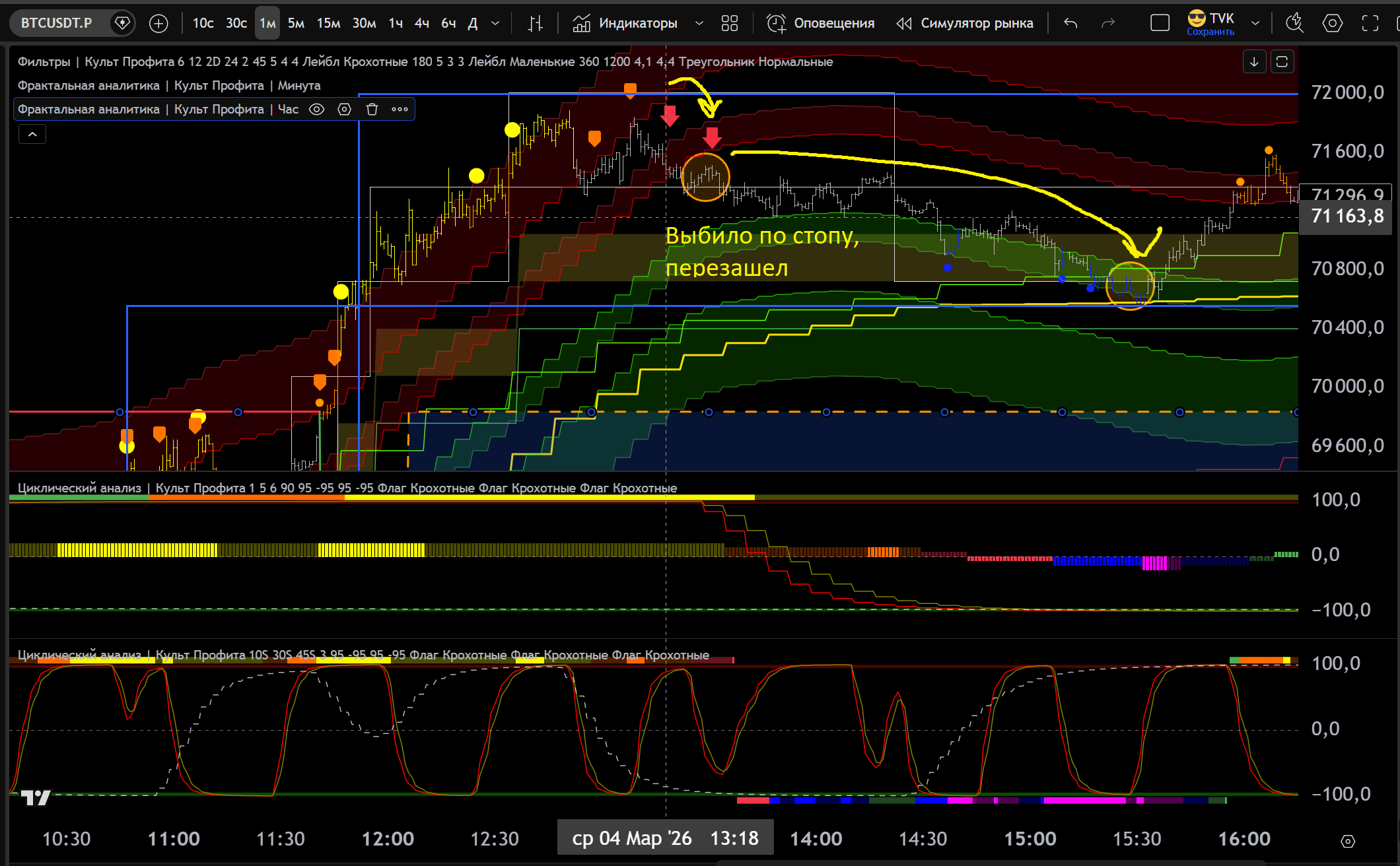
Task: Expand the timeframe list dropdown
Action: click(x=495, y=24)
